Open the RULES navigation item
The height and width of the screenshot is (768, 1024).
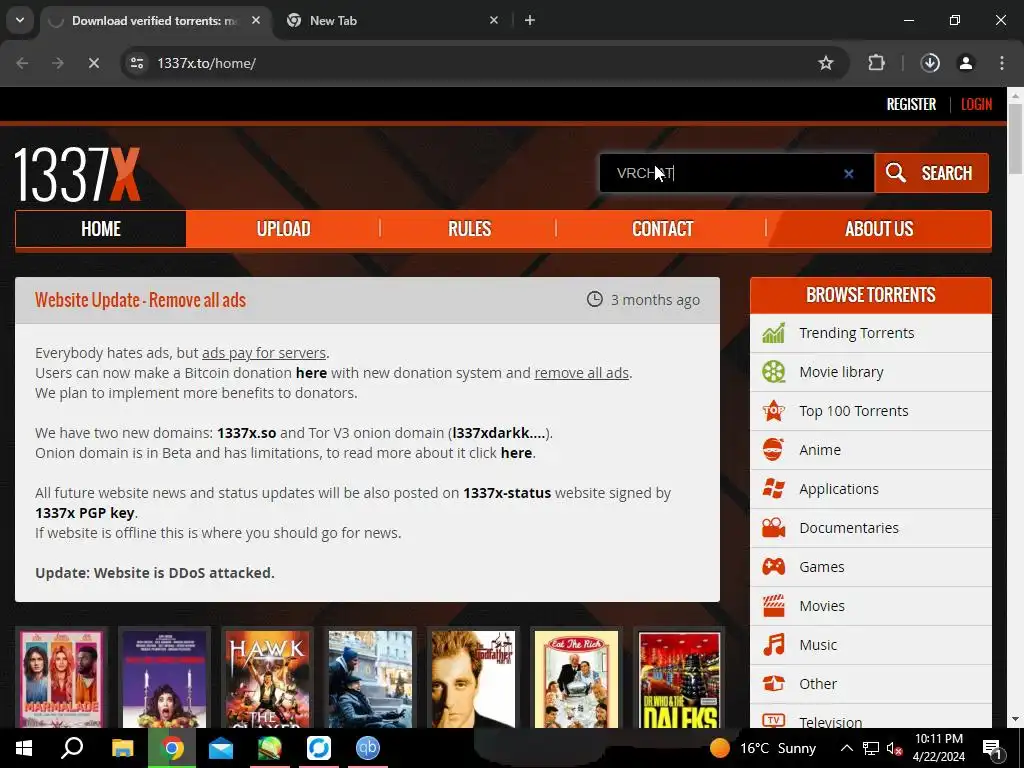[469, 229]
